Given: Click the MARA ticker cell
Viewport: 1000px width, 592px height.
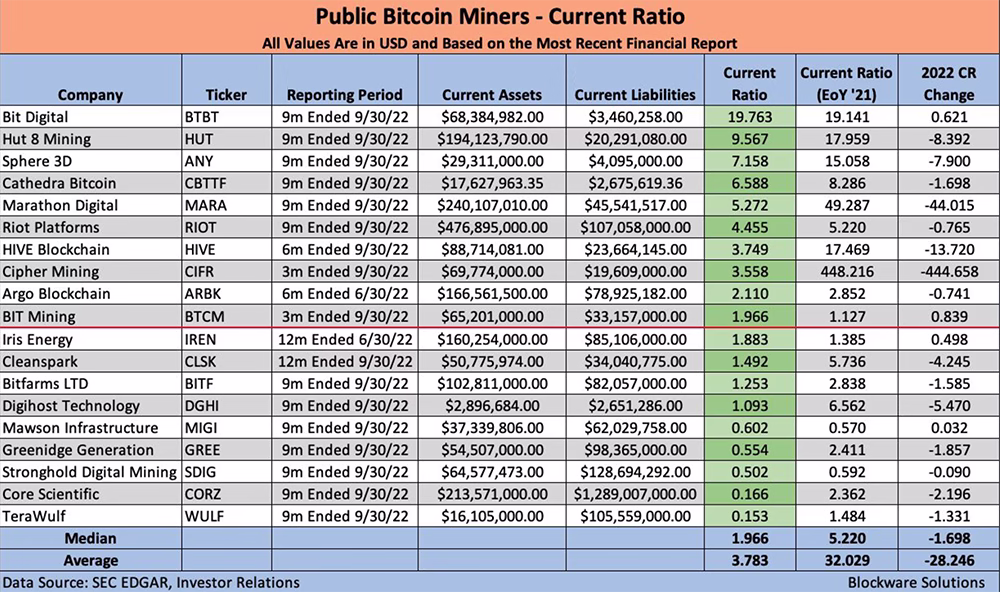Looking at the screenshot, I should (226, 205).
